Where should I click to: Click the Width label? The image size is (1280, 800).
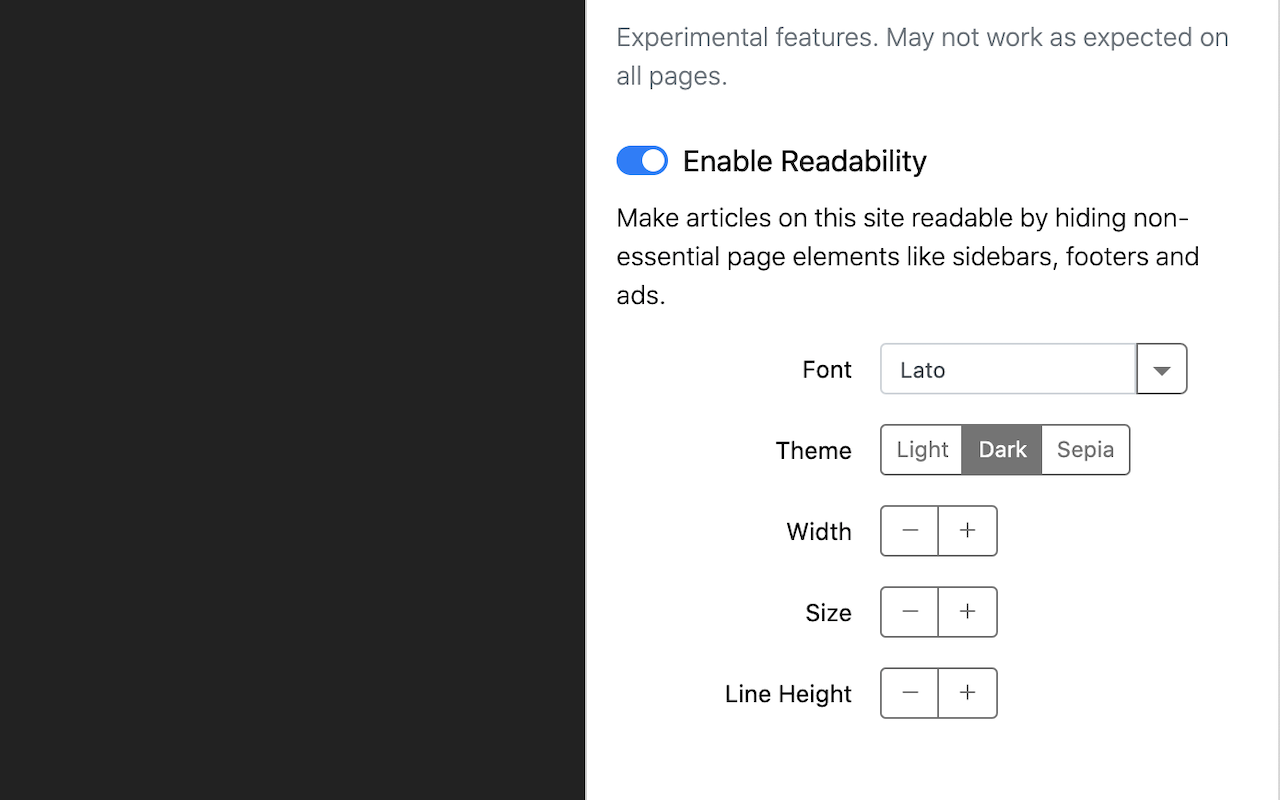pyautogui.click(x=819, y=532)
